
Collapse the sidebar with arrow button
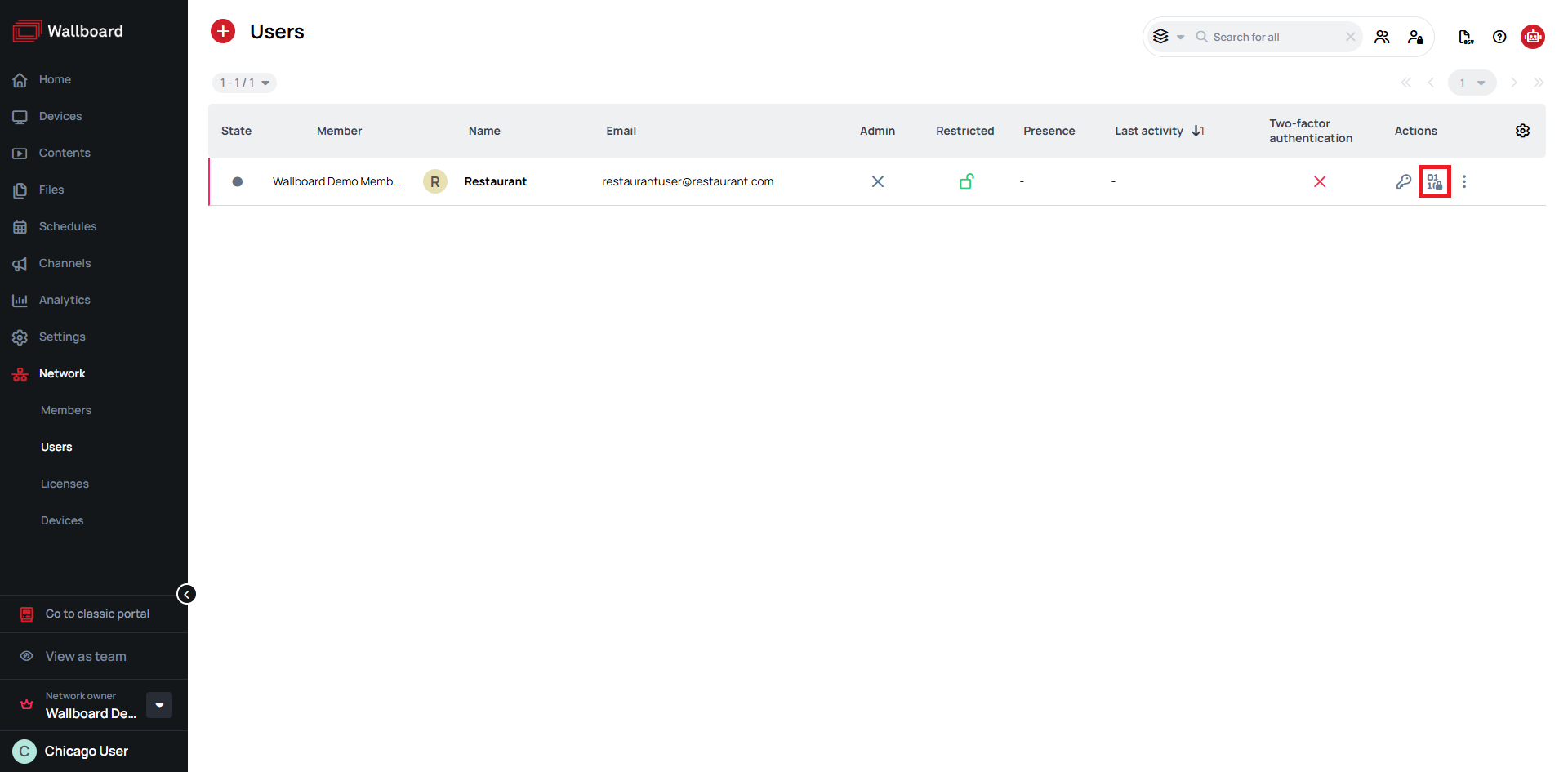[x=186, y=594]
